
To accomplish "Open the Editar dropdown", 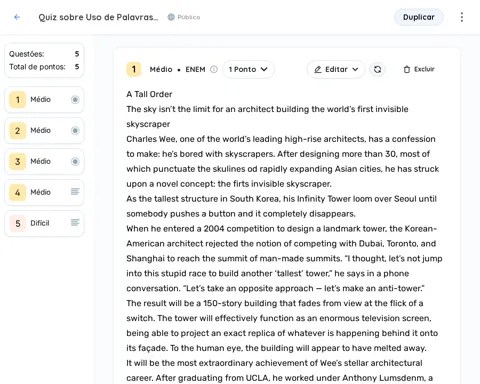I will click(336, 69).
